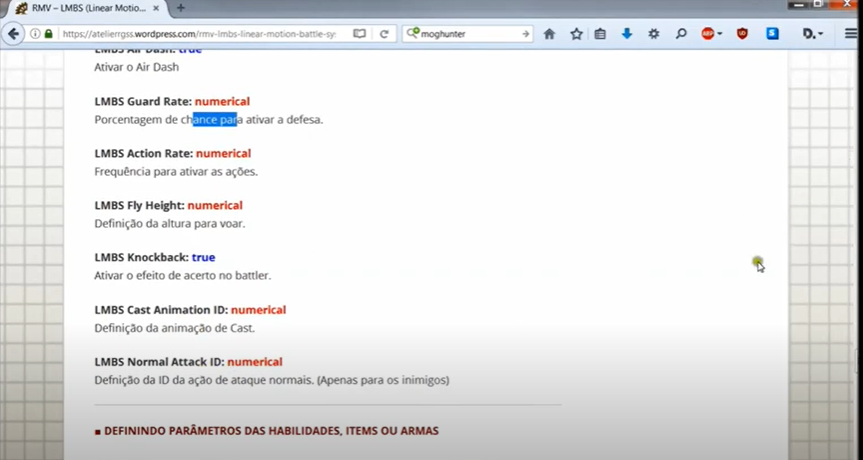863x460 pixels.
Task: Click the search engine magnifier icon
Action: pyautogui.click(x=412, y=34)
